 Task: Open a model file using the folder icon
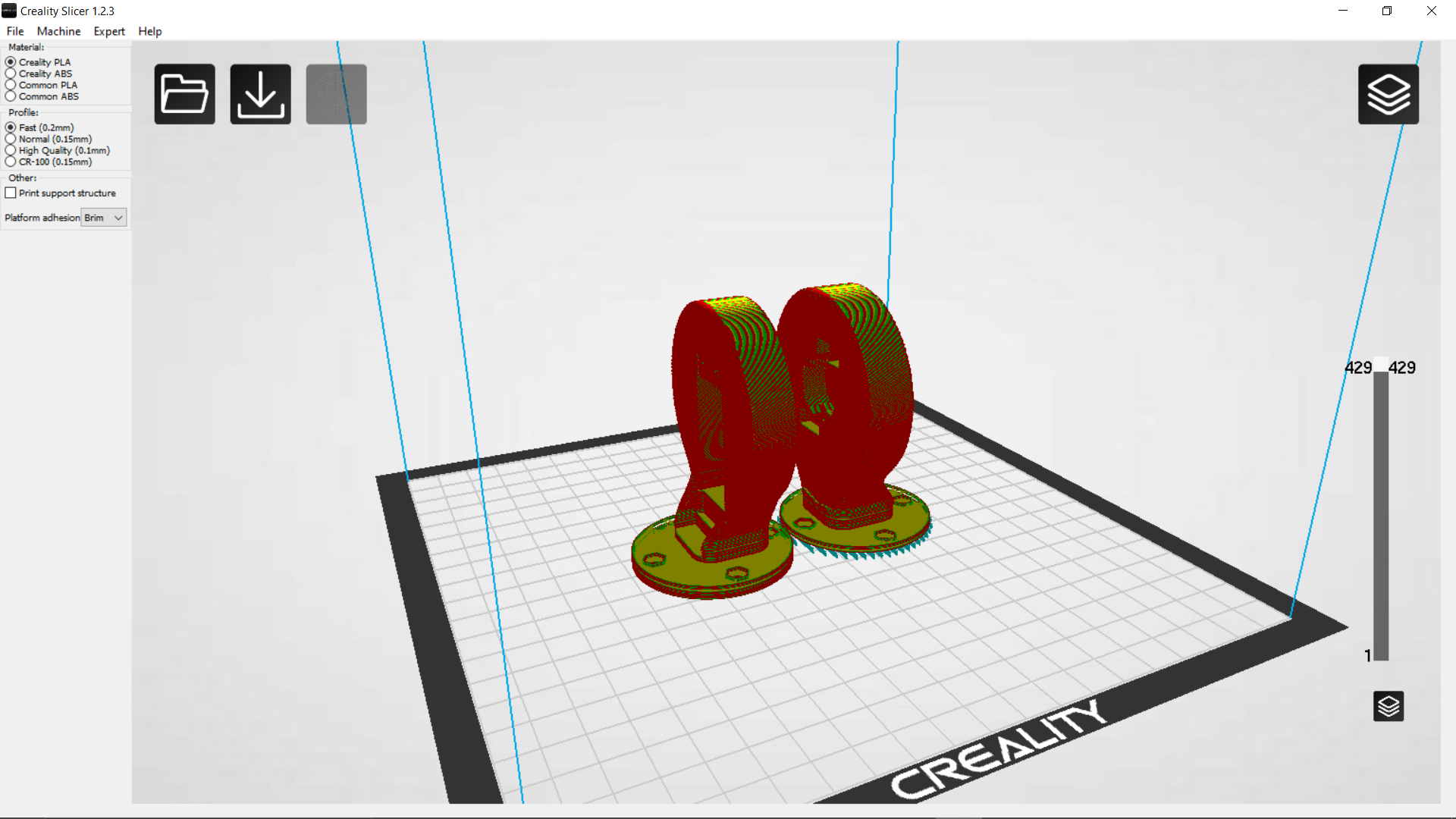pyautogui.click(x=184, y=93)
